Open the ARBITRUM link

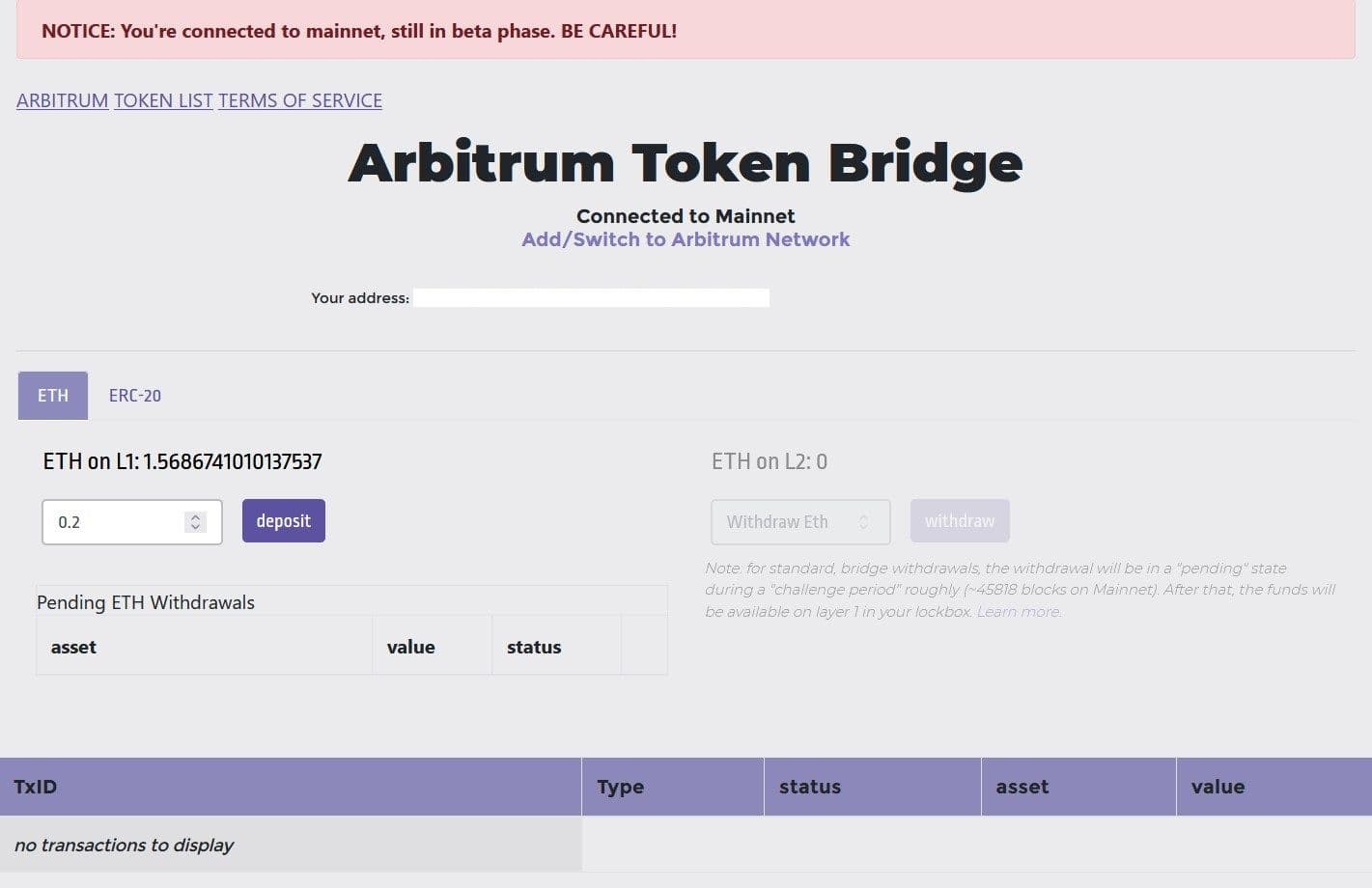pyautogui.click(x=62, y=100)
